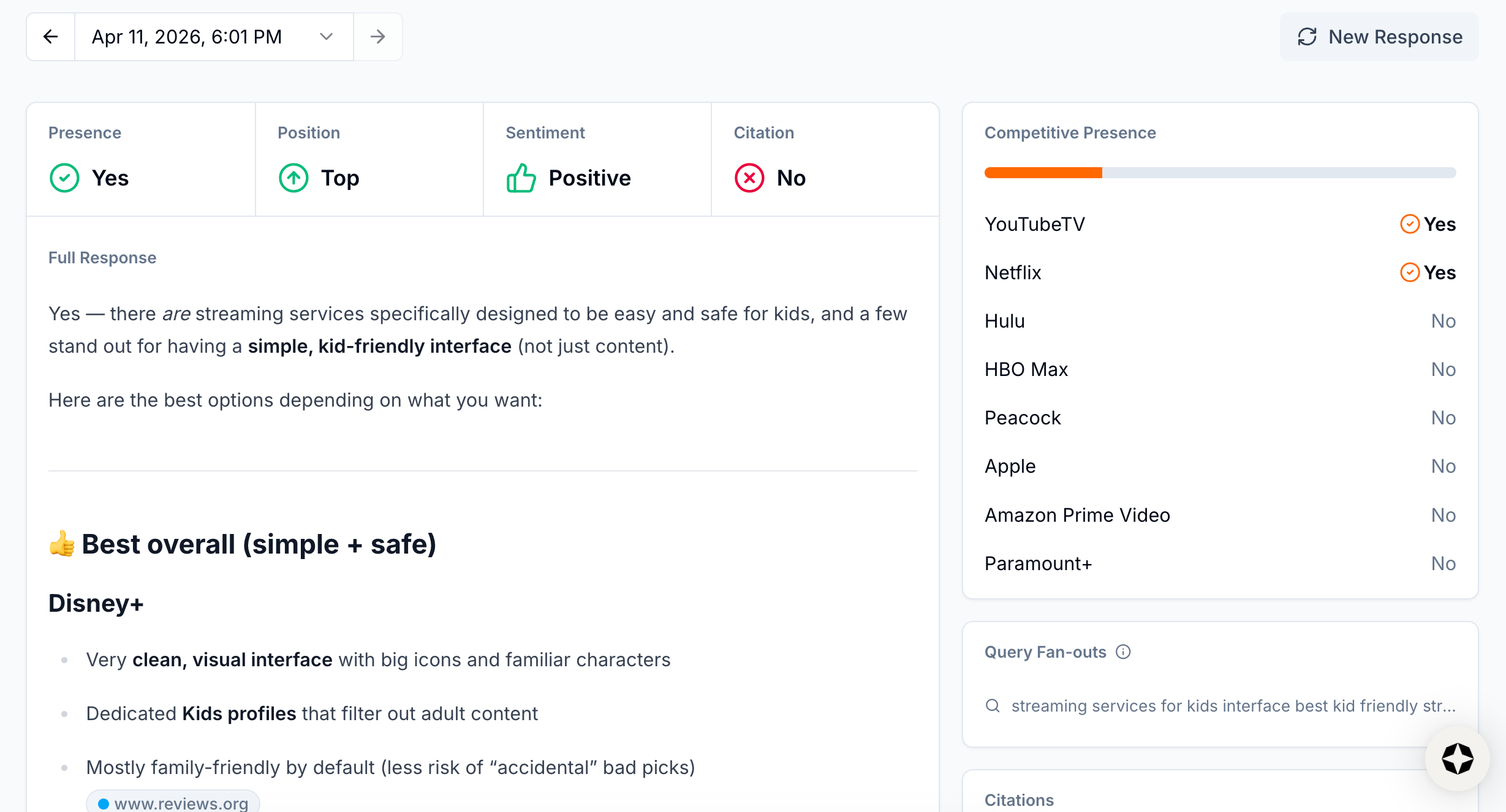Go to next response with forward arrow
The width and height of the screenshot is (1506, 812).
click(378, 37)
